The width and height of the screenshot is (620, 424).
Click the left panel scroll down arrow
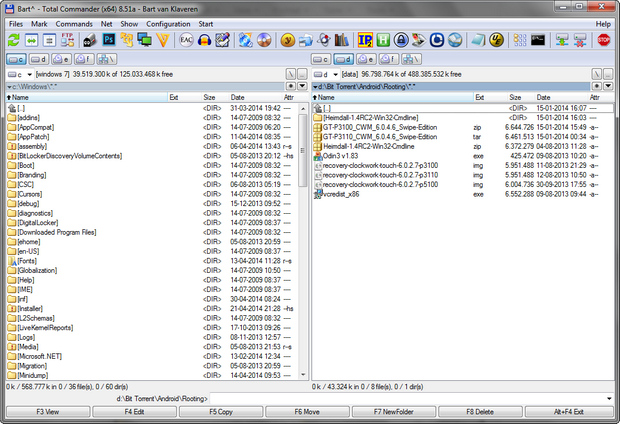pyautogui.click(x=303, y=375)
